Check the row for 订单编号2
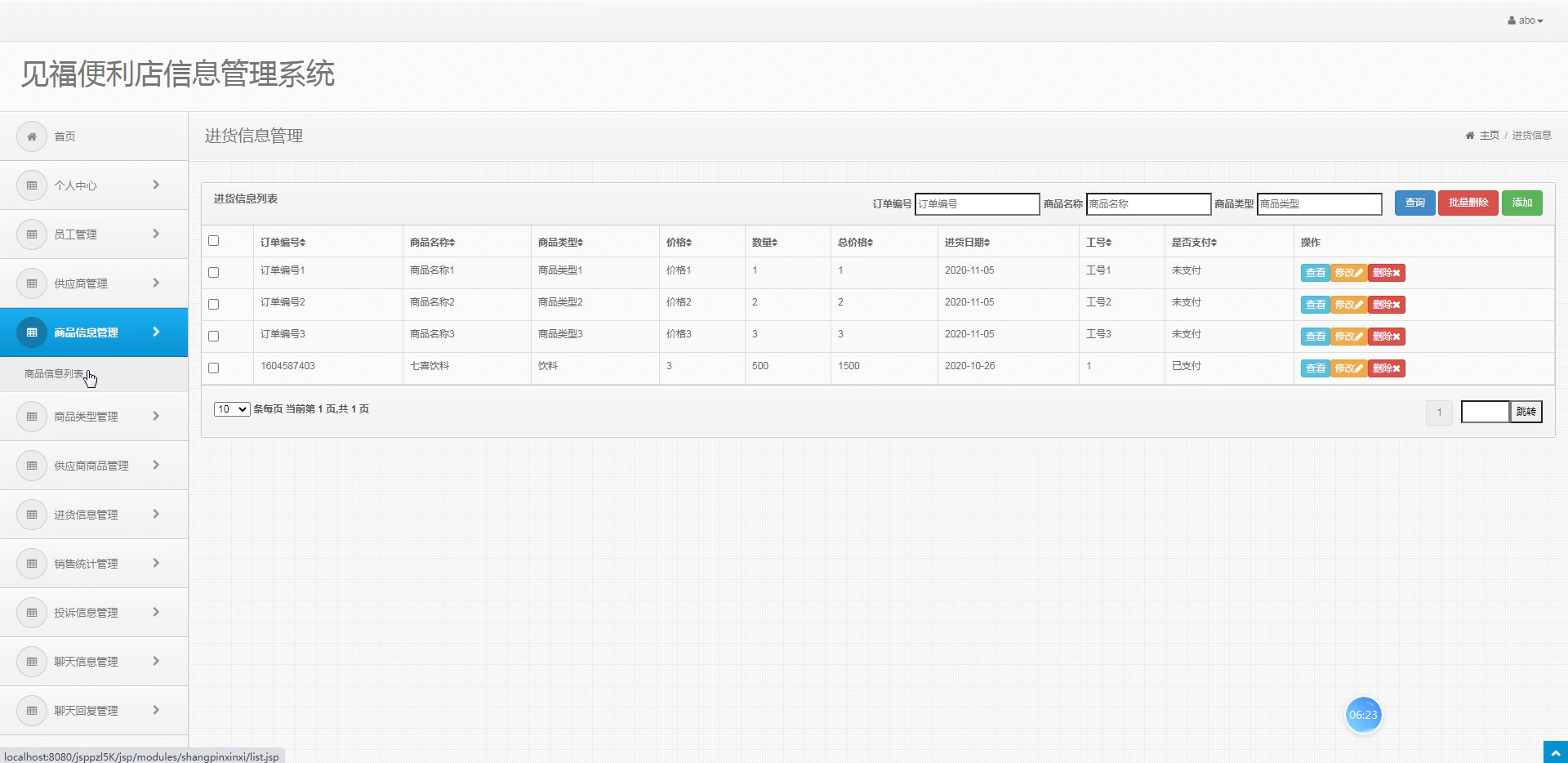The image size is (1568, 763). (214, 305)
